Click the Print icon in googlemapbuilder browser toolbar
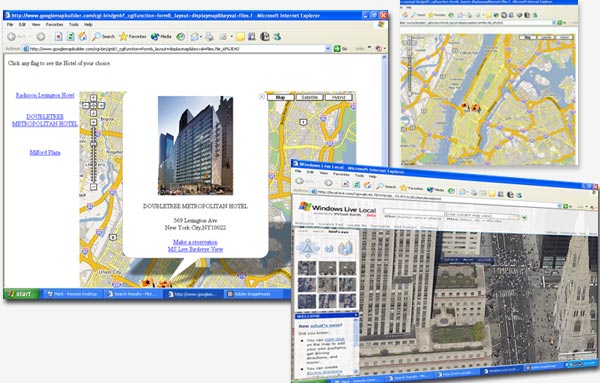This screenshot has height=383, width=600. tap(209, 37)
